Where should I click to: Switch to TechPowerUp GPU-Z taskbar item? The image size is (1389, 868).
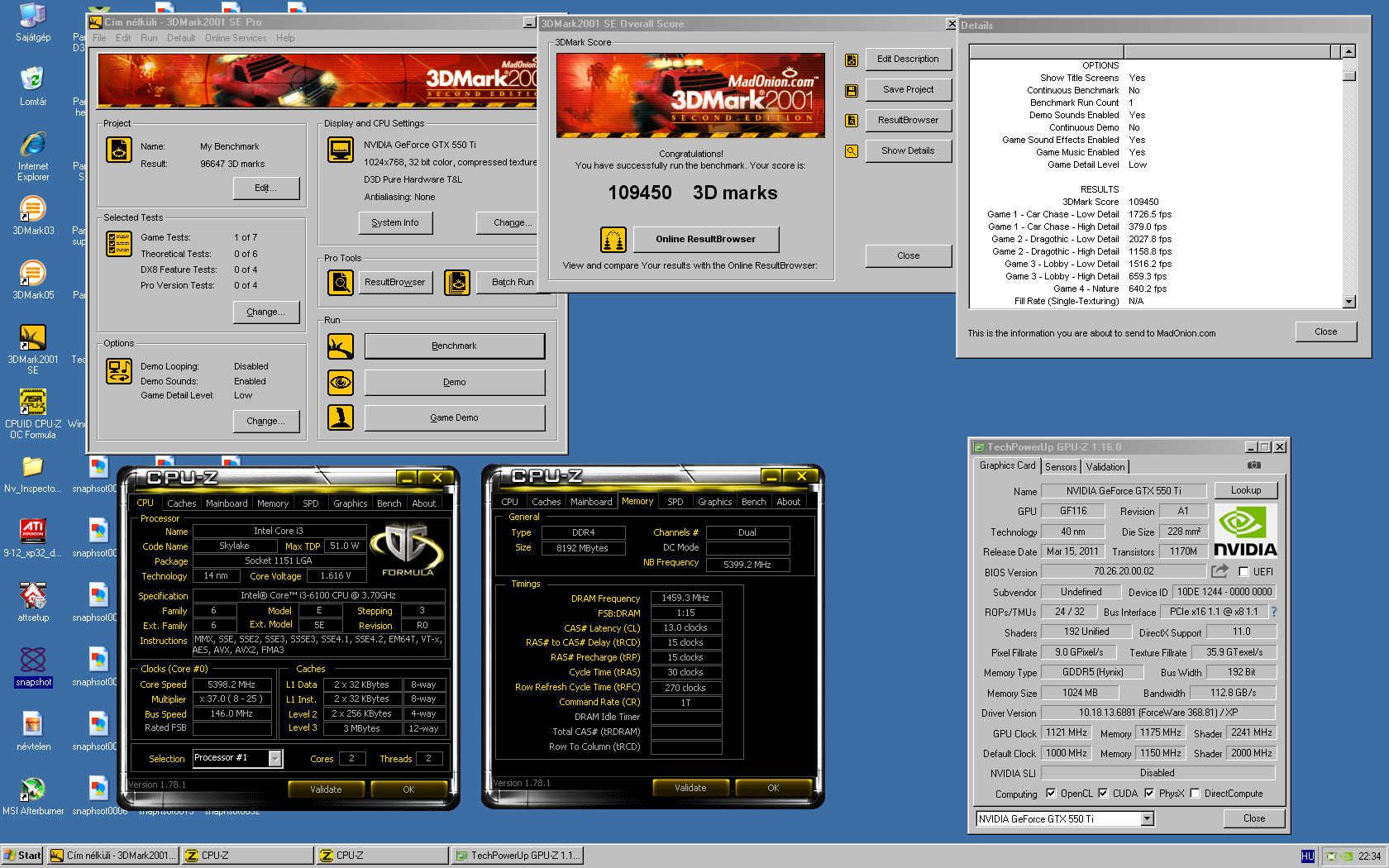tap(518, 856)
